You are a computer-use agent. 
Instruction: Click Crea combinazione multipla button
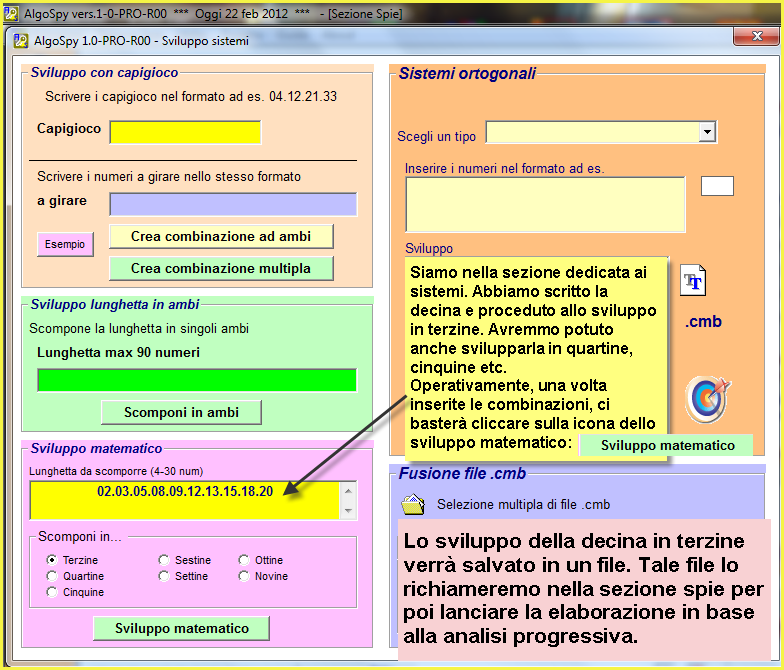221,268
